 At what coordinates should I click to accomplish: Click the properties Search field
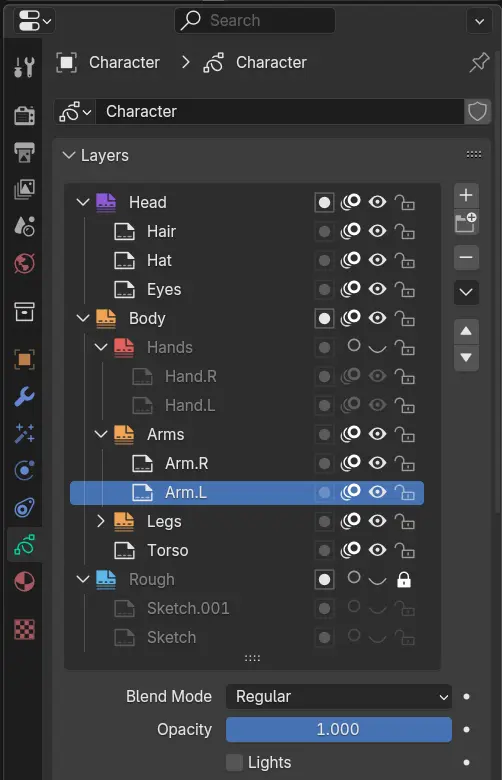point(255,20)
